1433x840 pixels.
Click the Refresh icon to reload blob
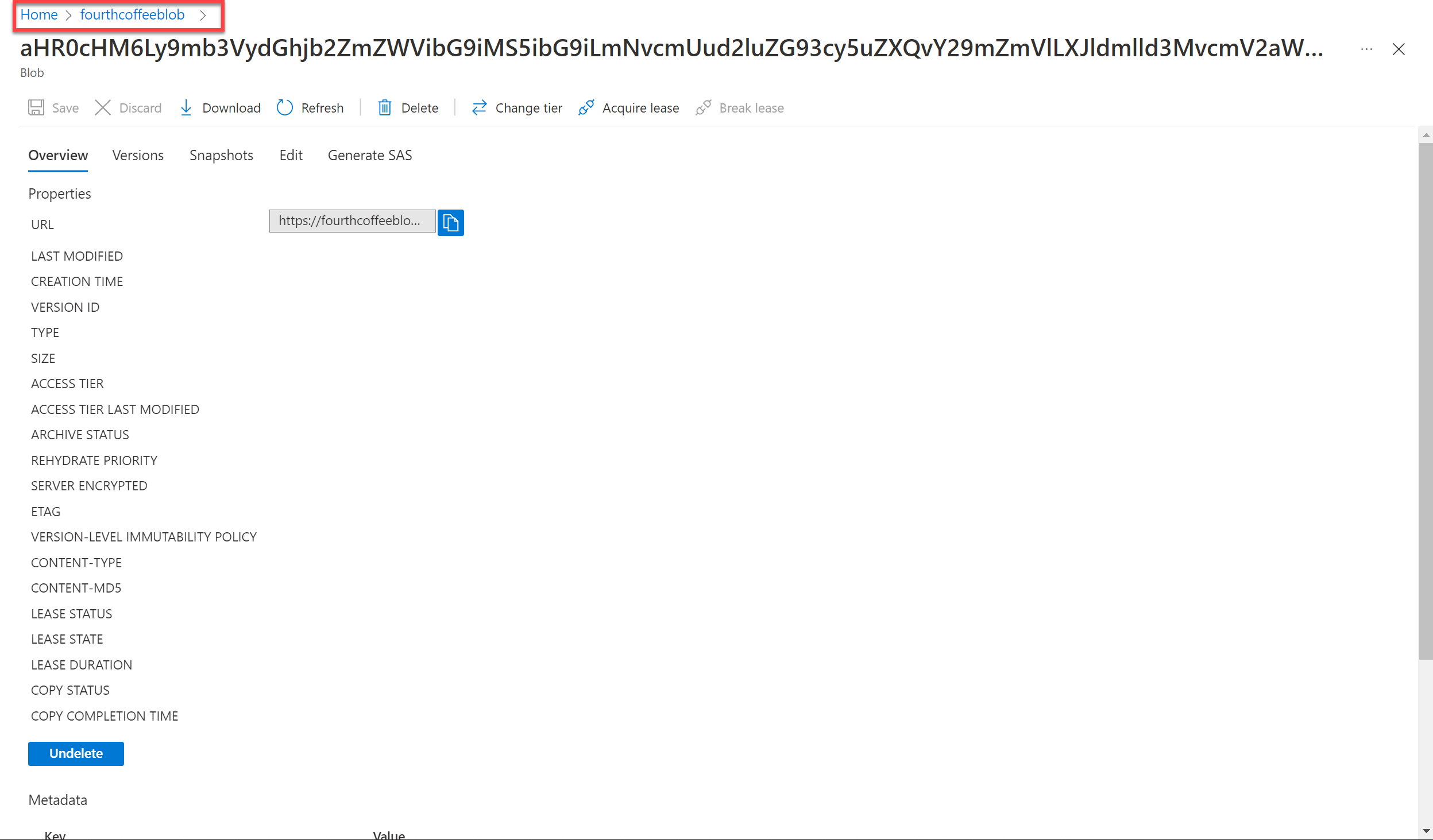(x=285, y=107)
